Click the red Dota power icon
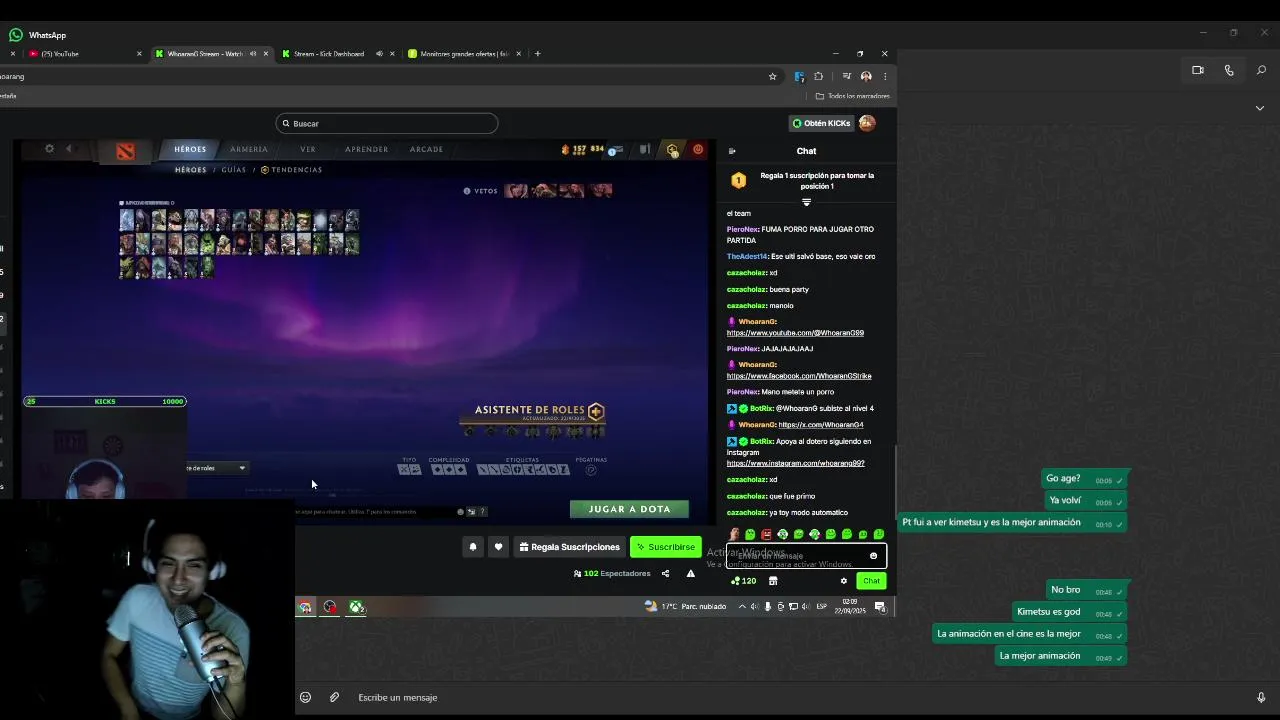The width and height of the screenshot is (1280, 720). pos(698,150)
